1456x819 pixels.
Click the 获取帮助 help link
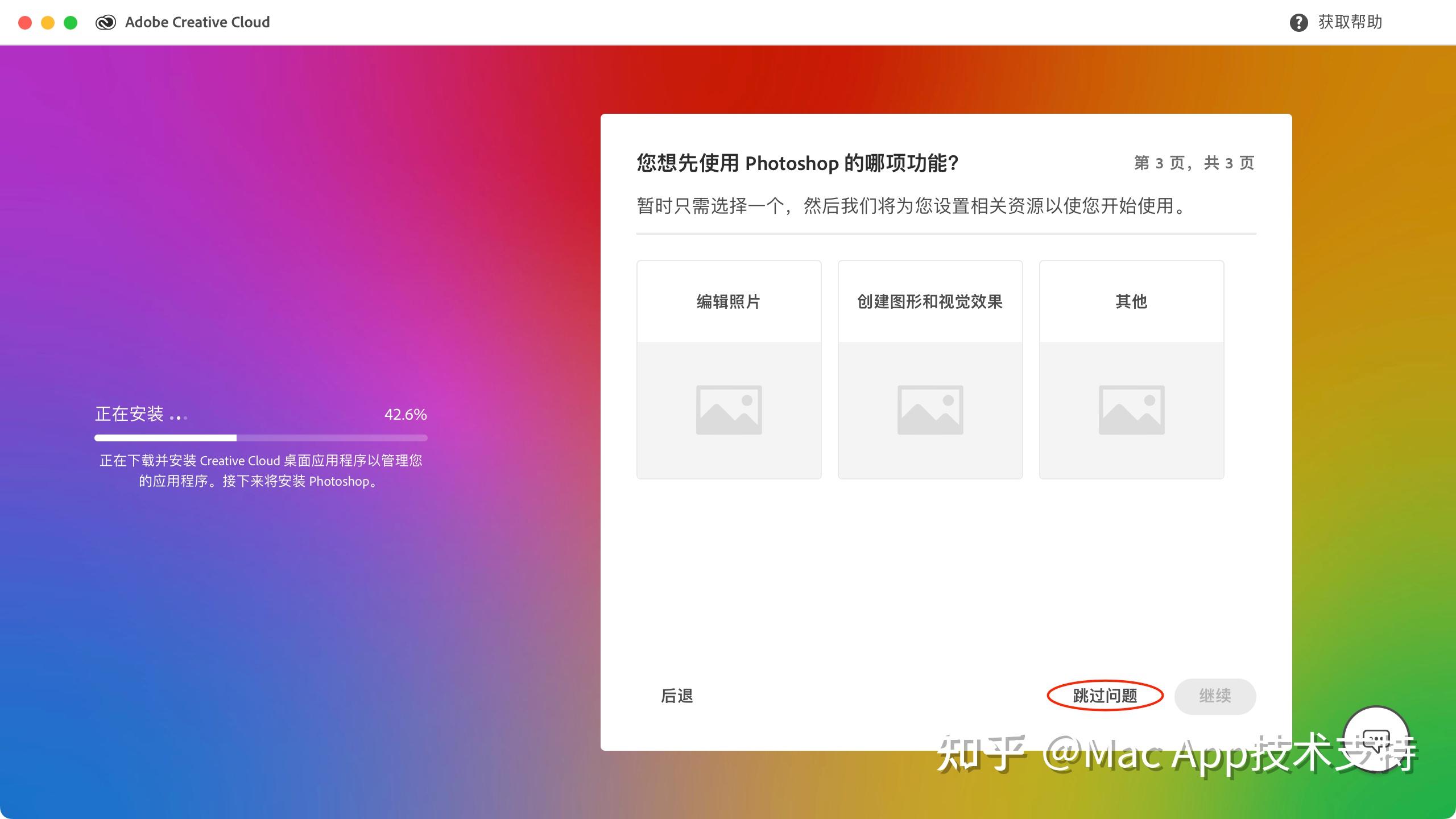point(1350,22)
